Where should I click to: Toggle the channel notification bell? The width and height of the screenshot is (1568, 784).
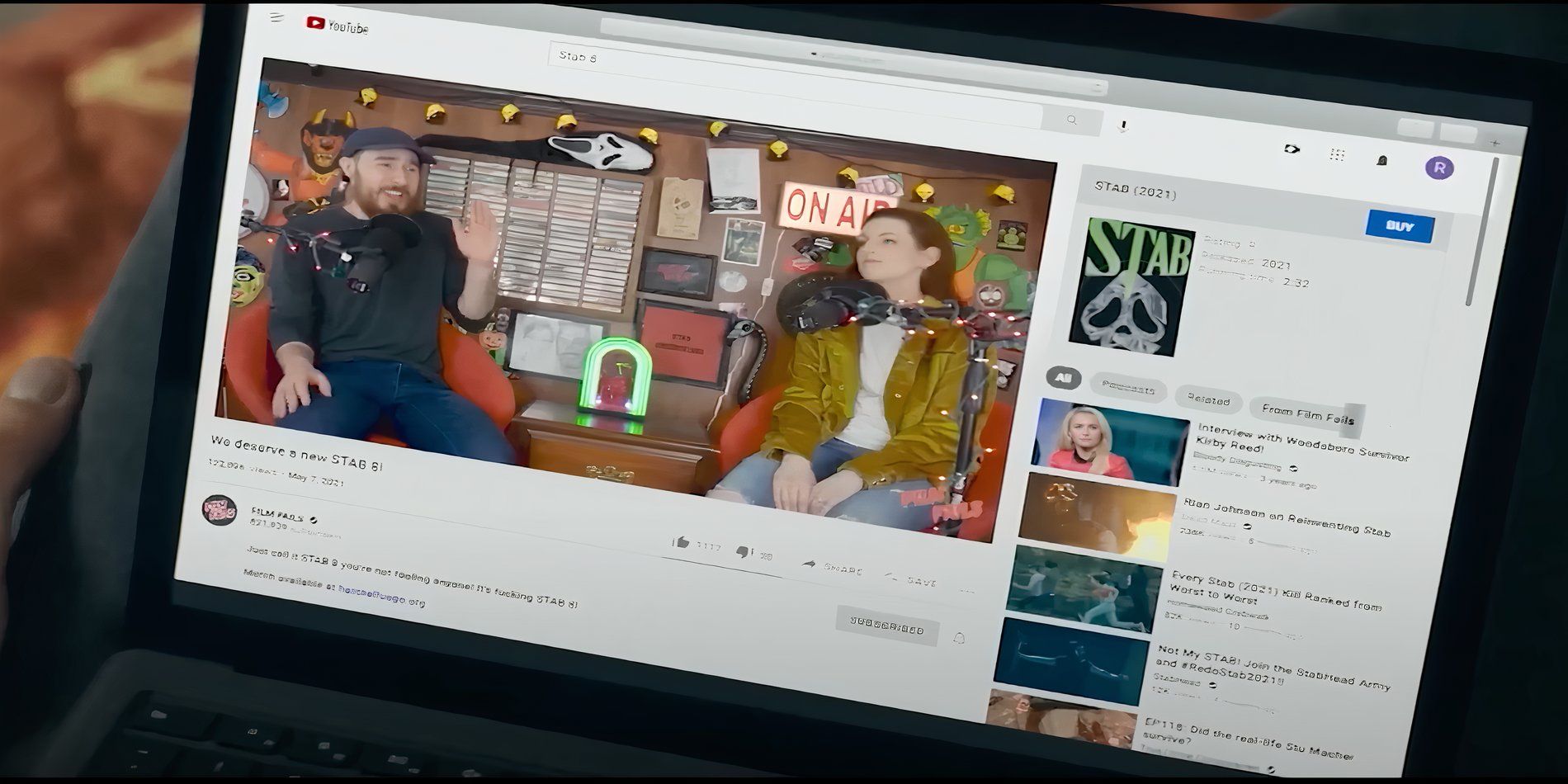click(959, 638)
